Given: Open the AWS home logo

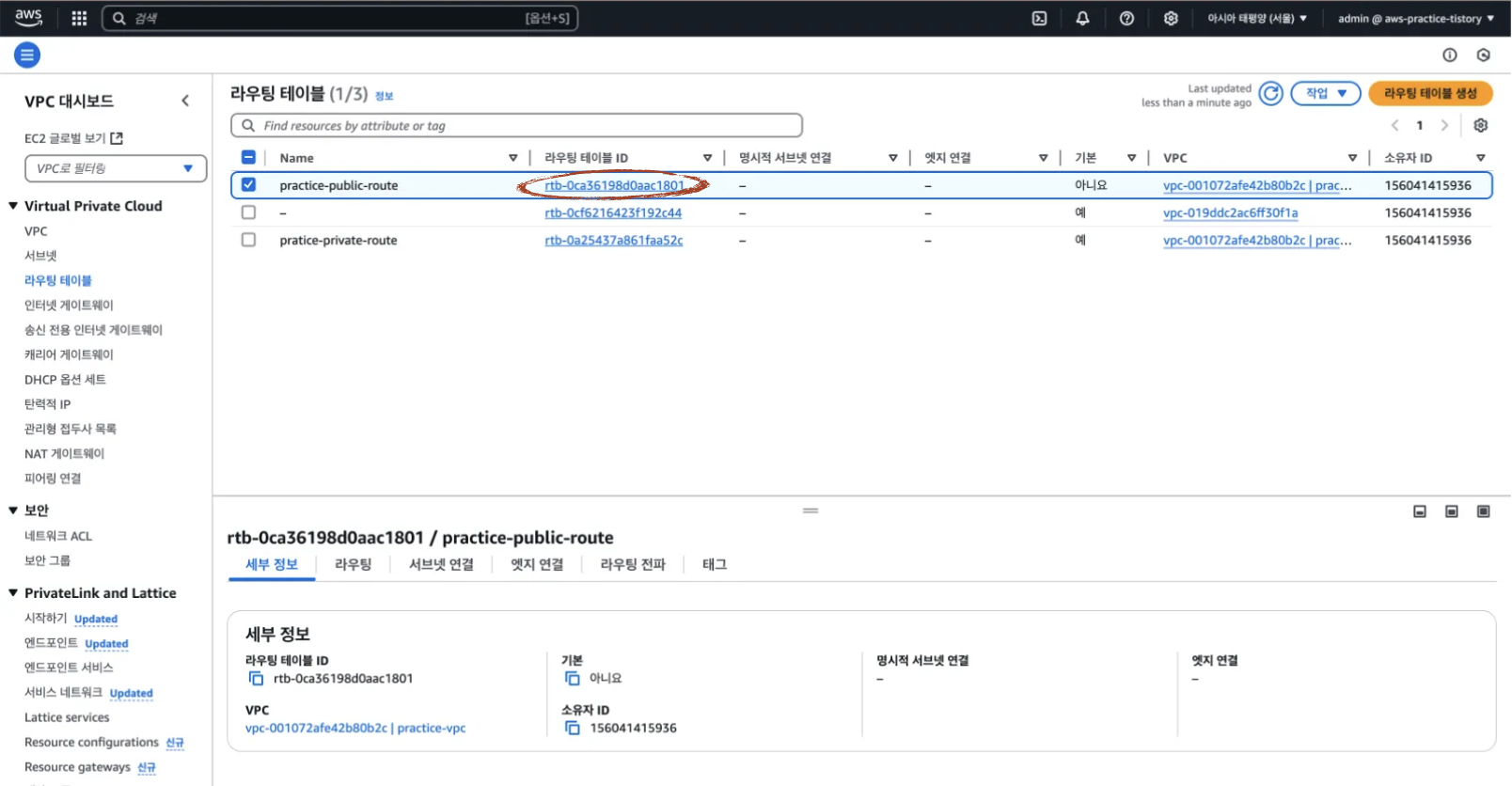Looking at the screenshot, I should [28, 18].
